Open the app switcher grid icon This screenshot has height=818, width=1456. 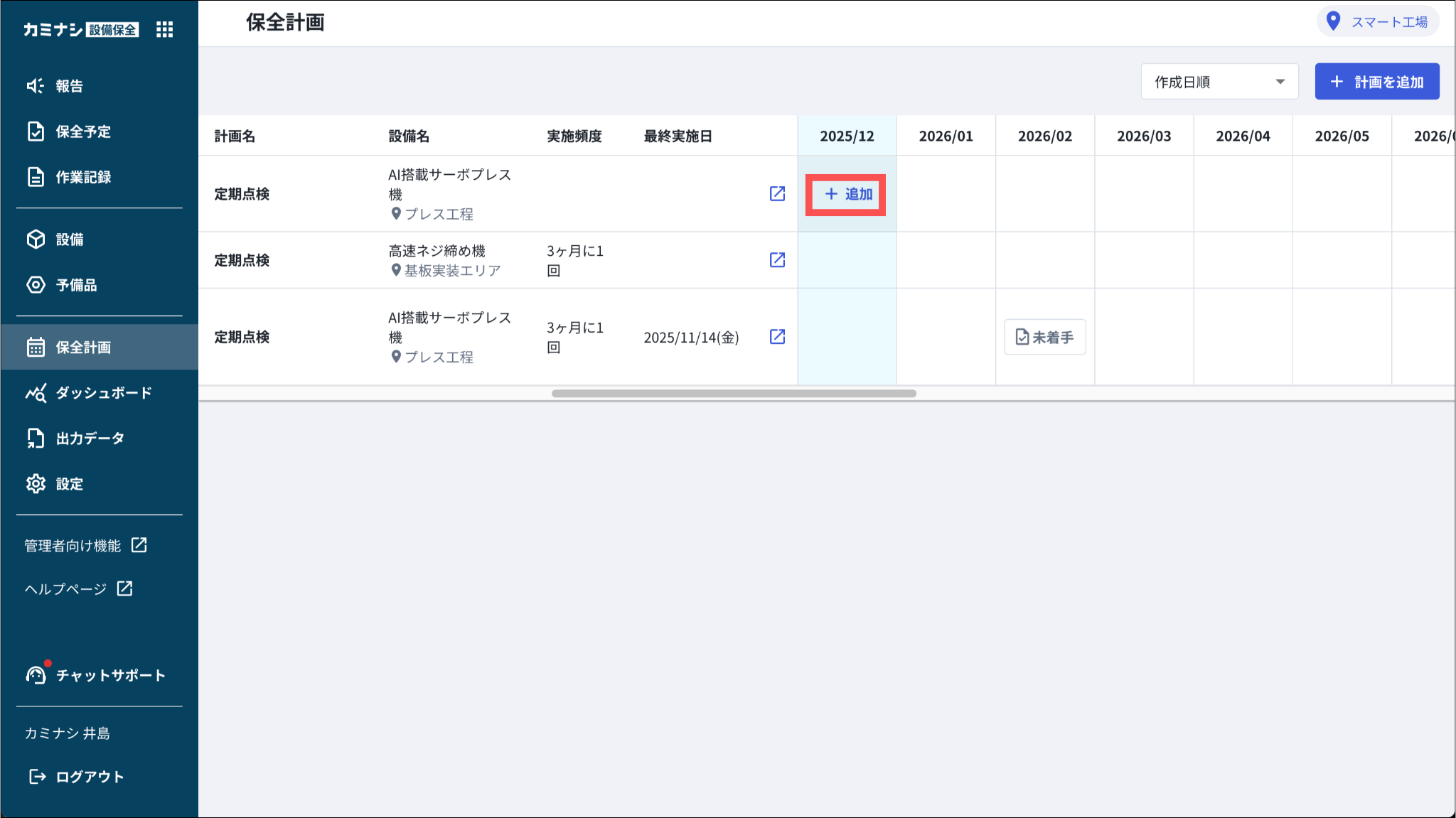pyautogui.click(x=164, y=29)
